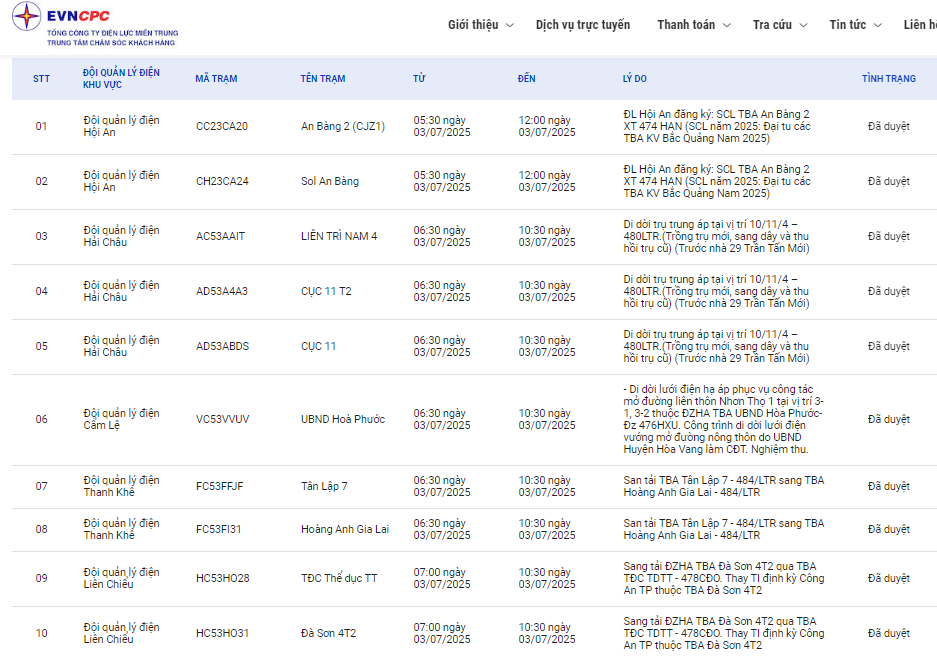937x661 pixels.
Task: Click station name LIÊN TRÌ NAM 4
Action: pos(339,237)
